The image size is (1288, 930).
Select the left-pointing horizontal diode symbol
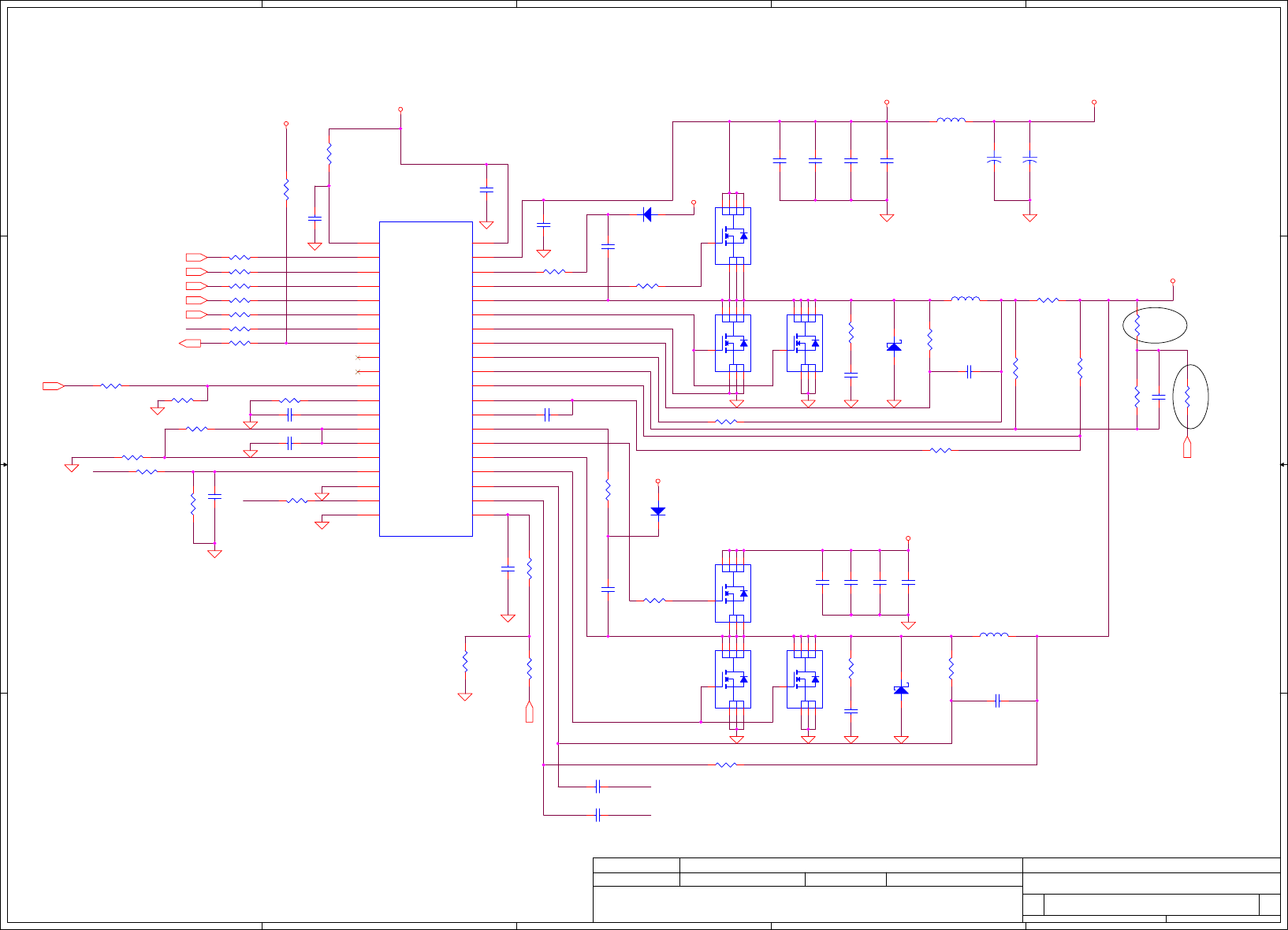click(x=647, y=214)
